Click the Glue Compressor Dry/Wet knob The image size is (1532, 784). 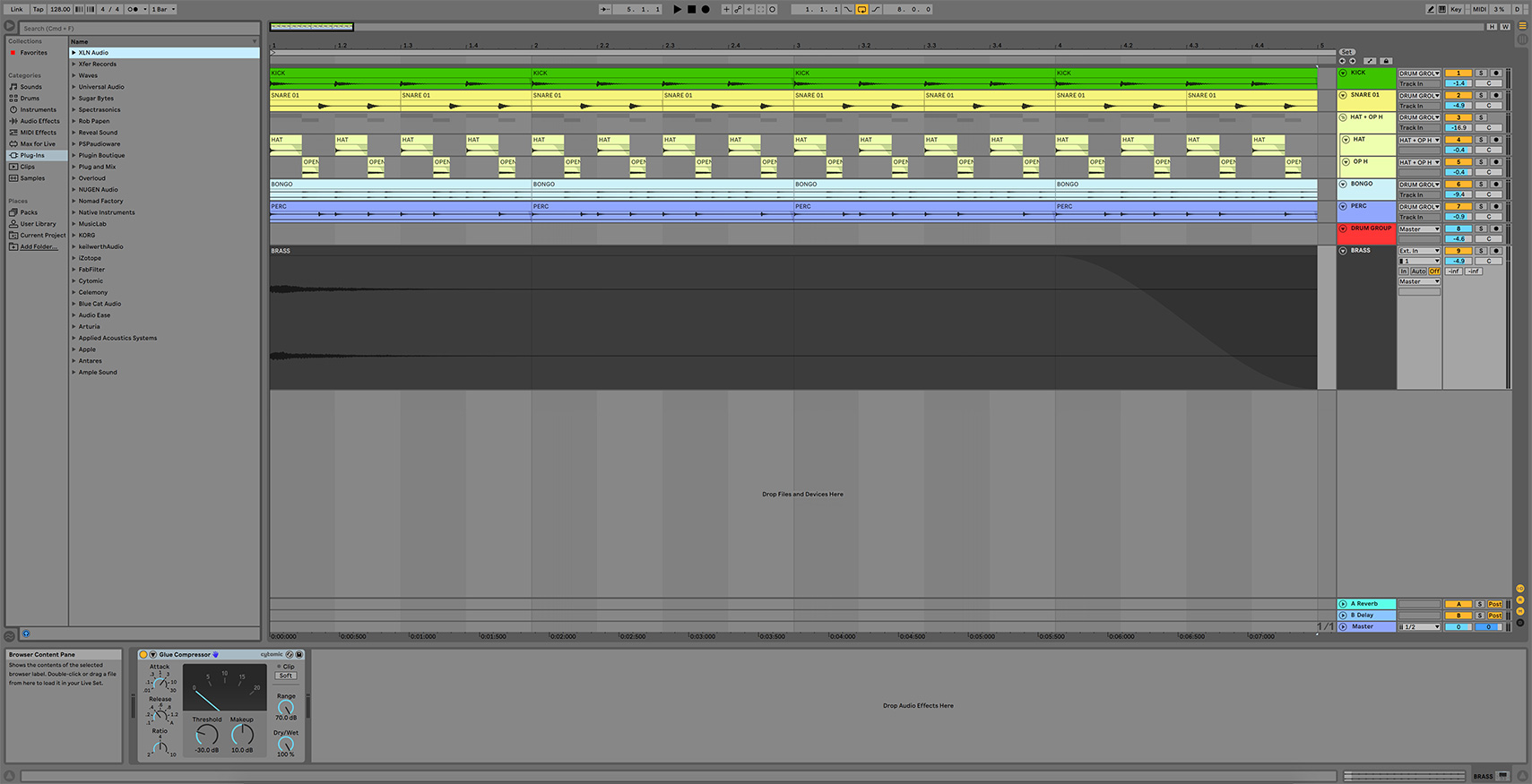[x=286, y=744]
